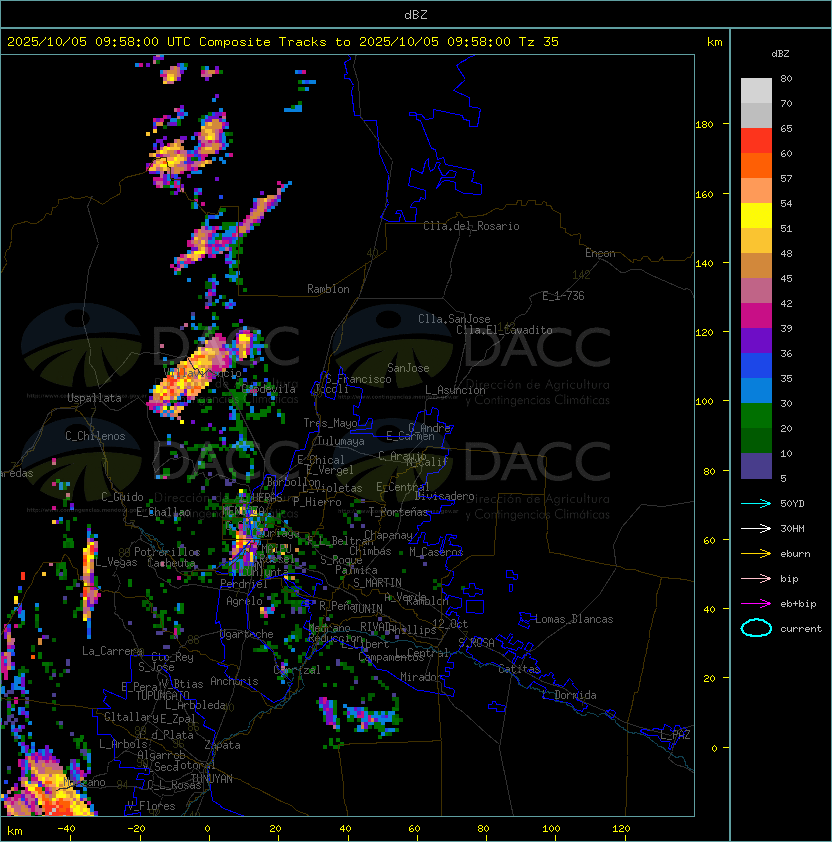Select the red swatch below 65
Image resolution: width=832 pixels, height=842 pixels.
tap(756, 141)
